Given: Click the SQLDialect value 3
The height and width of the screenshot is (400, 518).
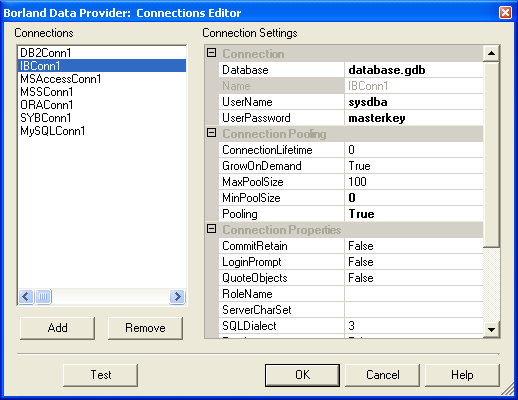Looking at the screenshot, I should pos(414,326).
